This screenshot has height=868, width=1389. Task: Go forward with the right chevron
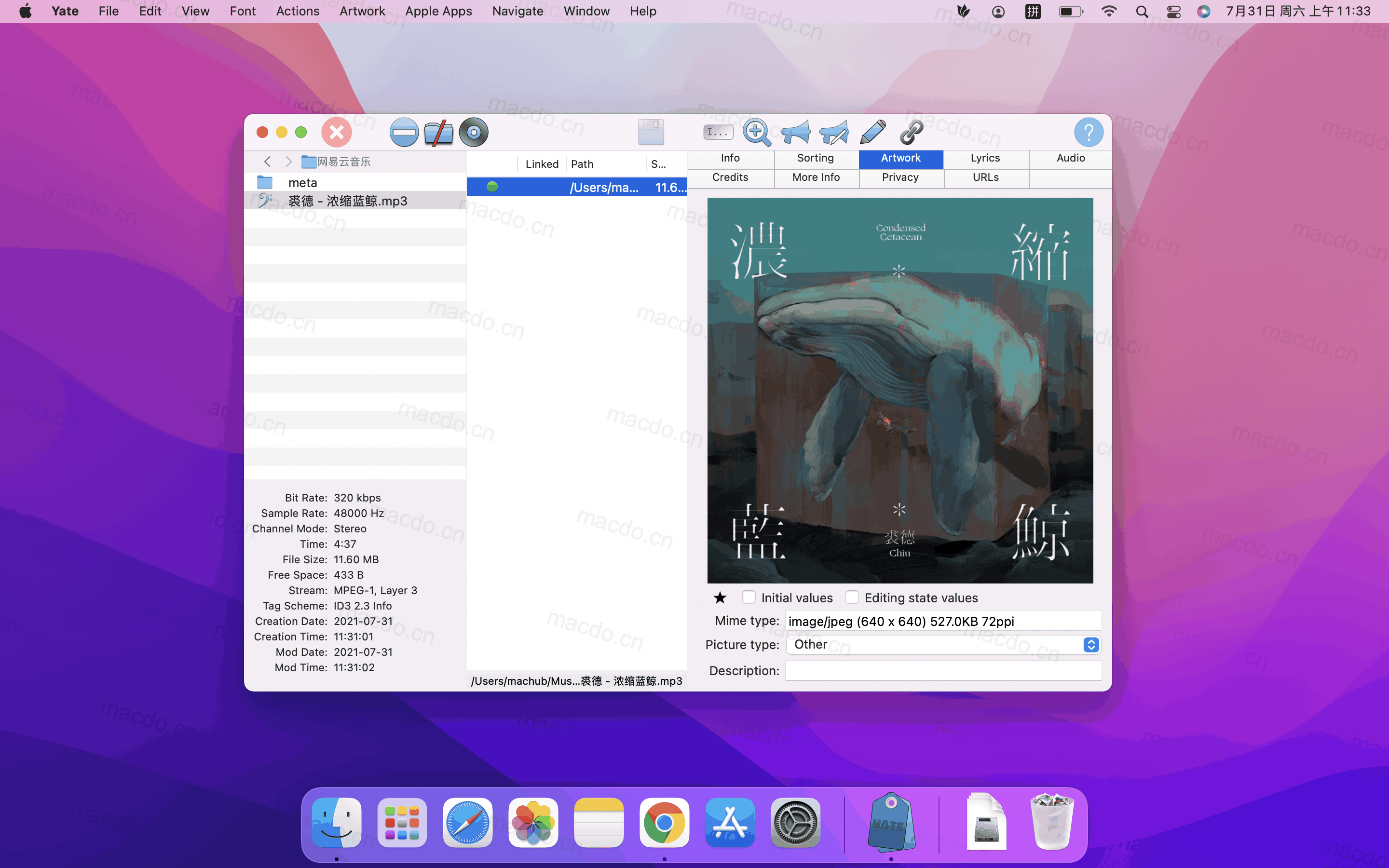[289, 162]
